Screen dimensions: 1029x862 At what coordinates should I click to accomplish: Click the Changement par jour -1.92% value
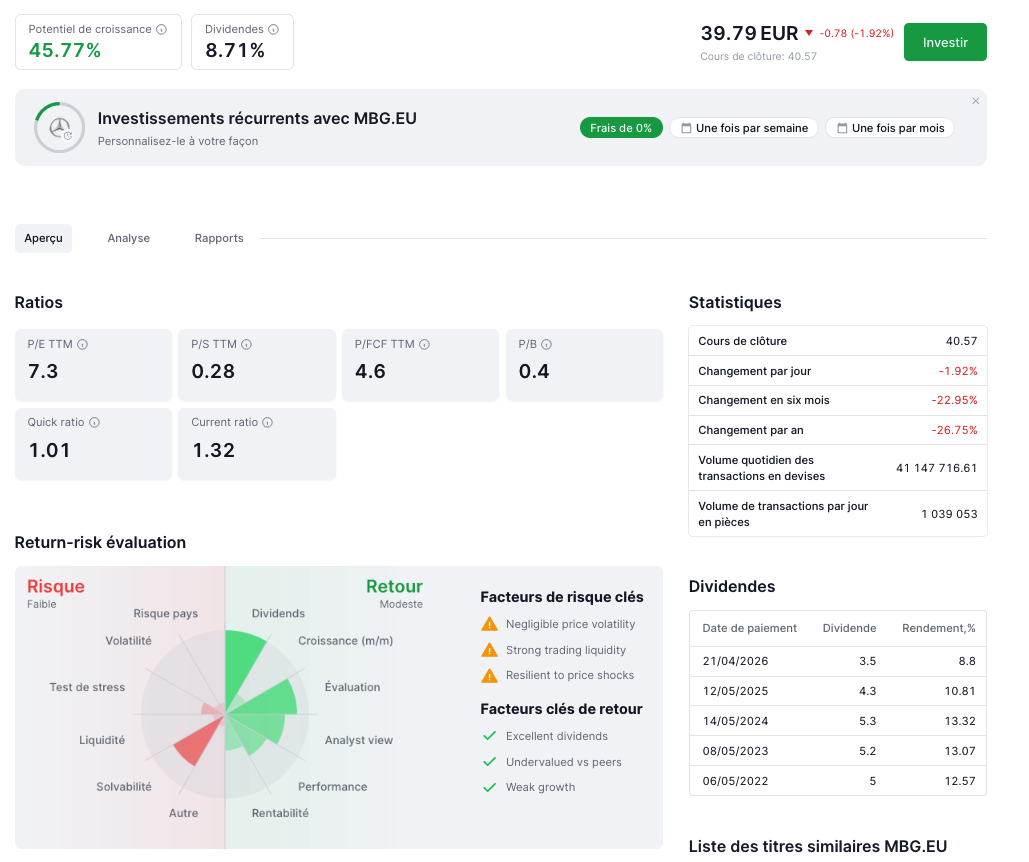[957, 371]
